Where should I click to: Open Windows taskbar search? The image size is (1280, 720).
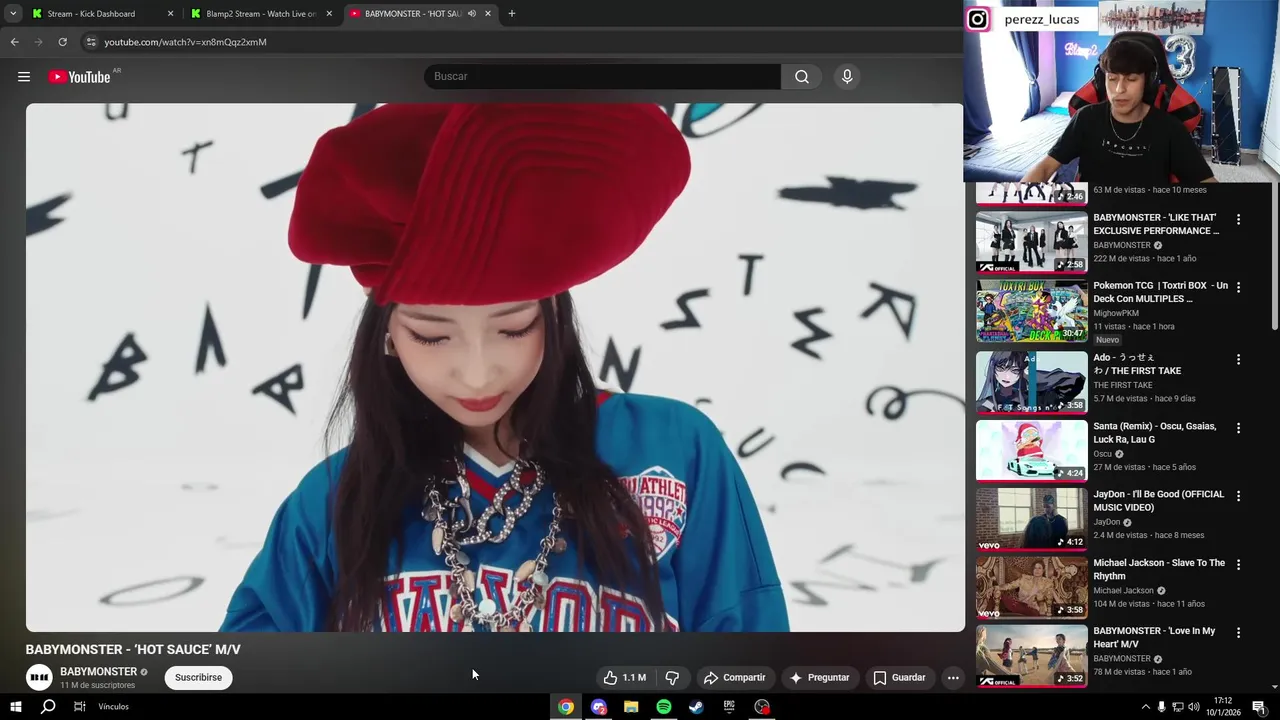click(x=47, y=707)
